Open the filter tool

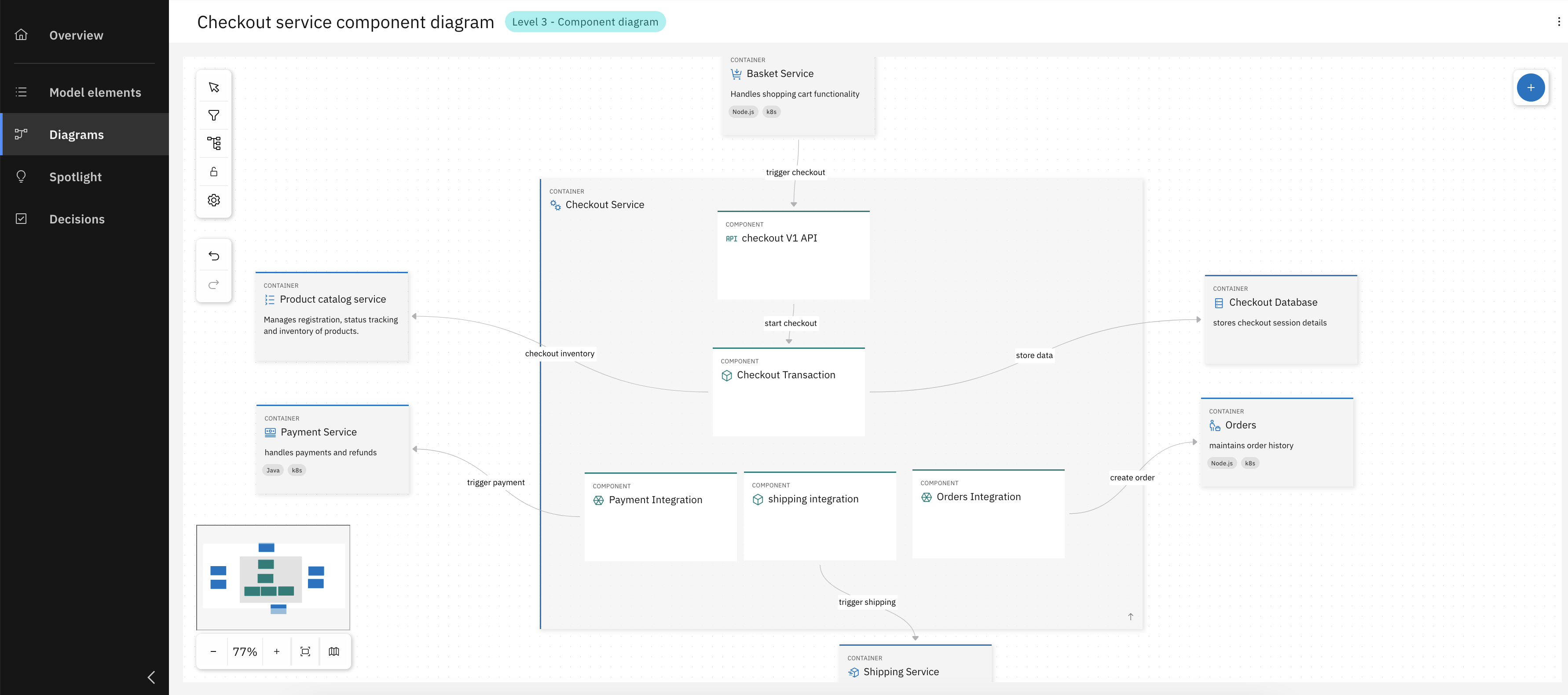tap(214, 115)
